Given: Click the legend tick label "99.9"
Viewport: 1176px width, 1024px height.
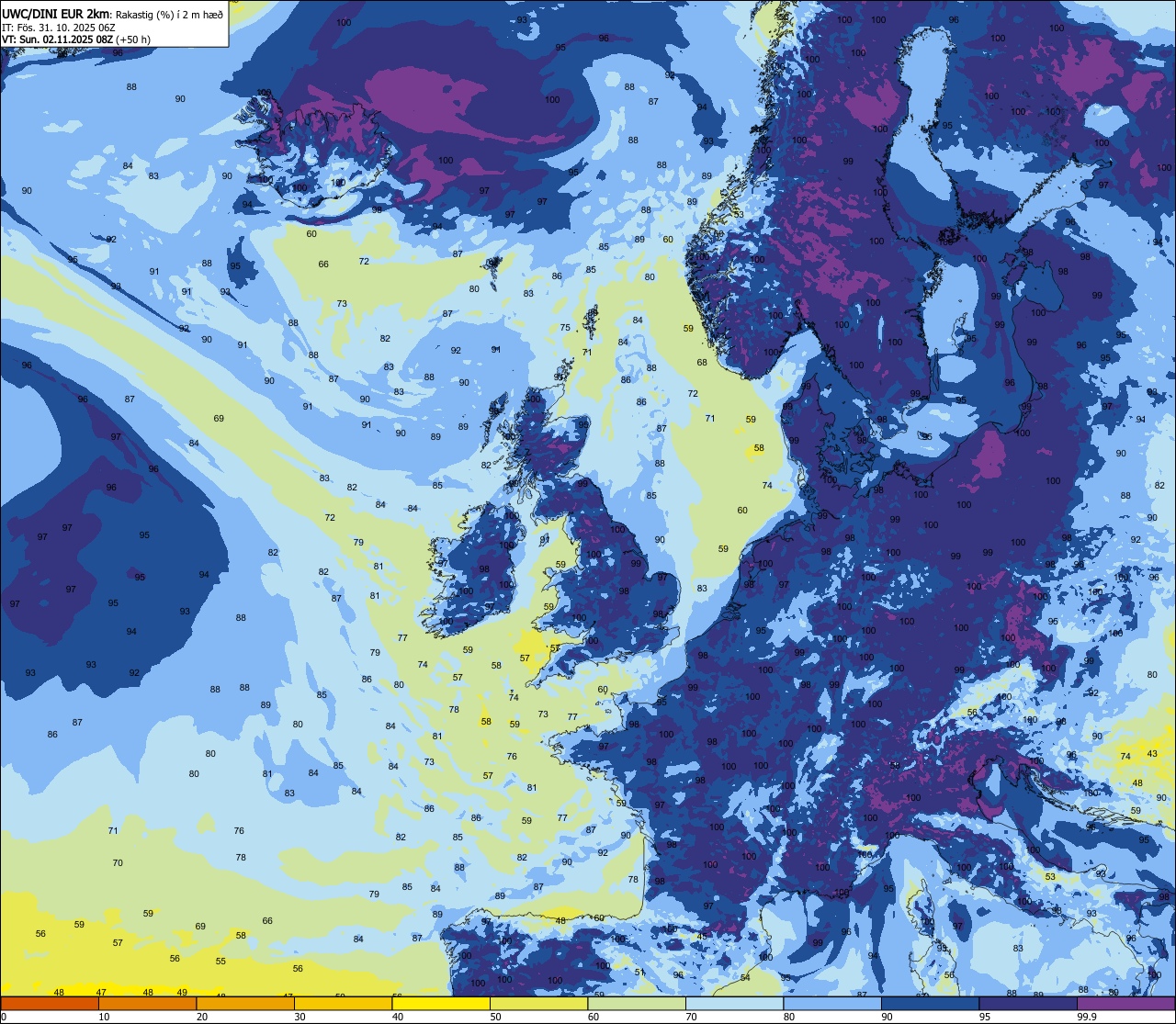Looking at the screenshot, I should [x=1087, y=1017].
